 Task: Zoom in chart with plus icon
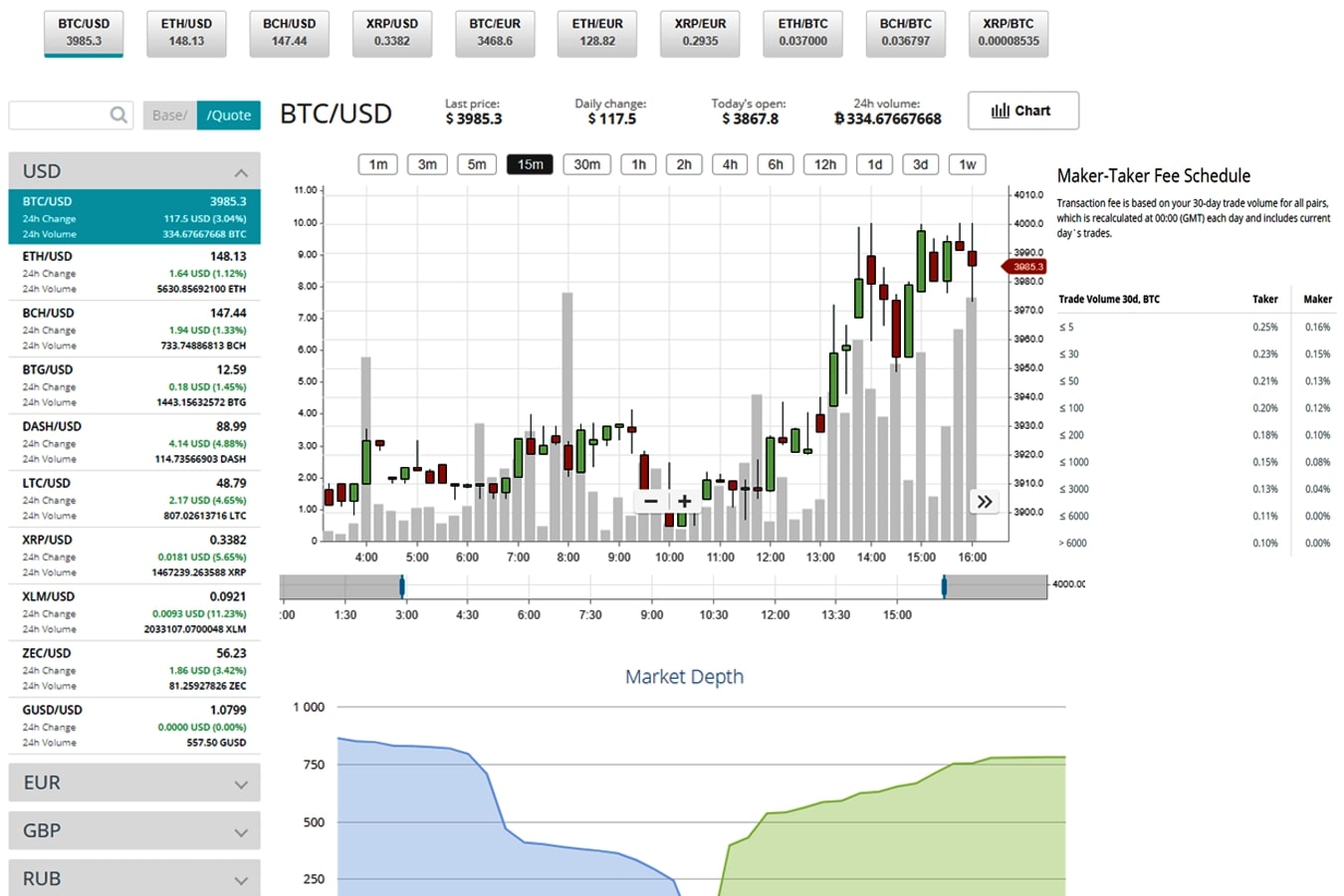point(684,501)
